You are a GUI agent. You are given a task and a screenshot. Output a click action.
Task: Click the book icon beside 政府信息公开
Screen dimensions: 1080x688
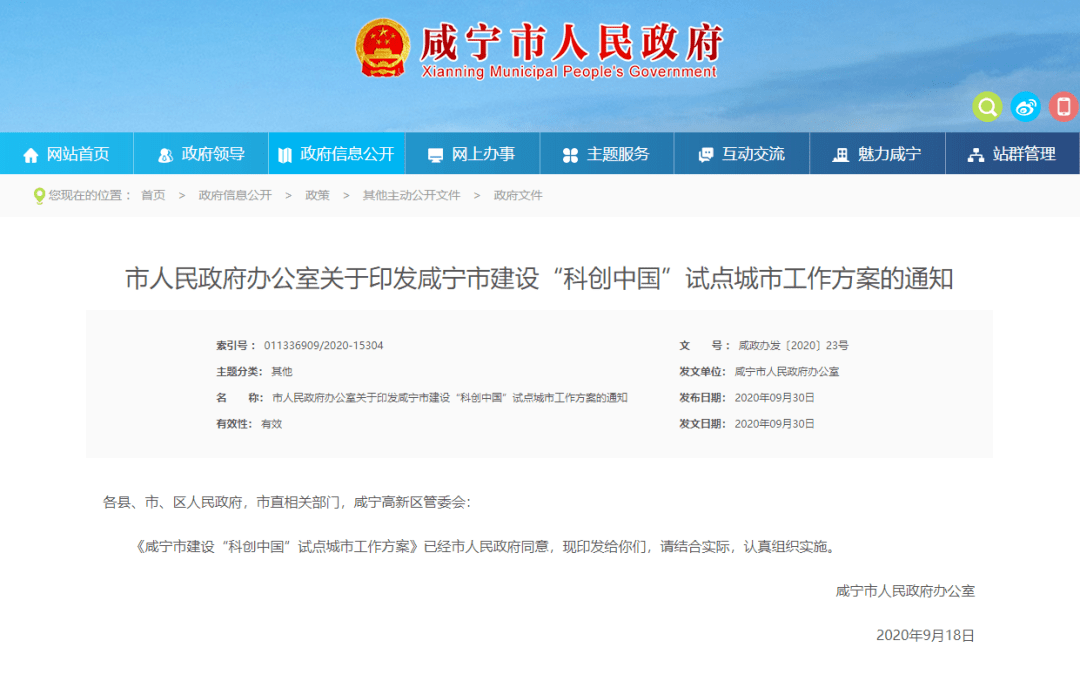click(284, 155)
